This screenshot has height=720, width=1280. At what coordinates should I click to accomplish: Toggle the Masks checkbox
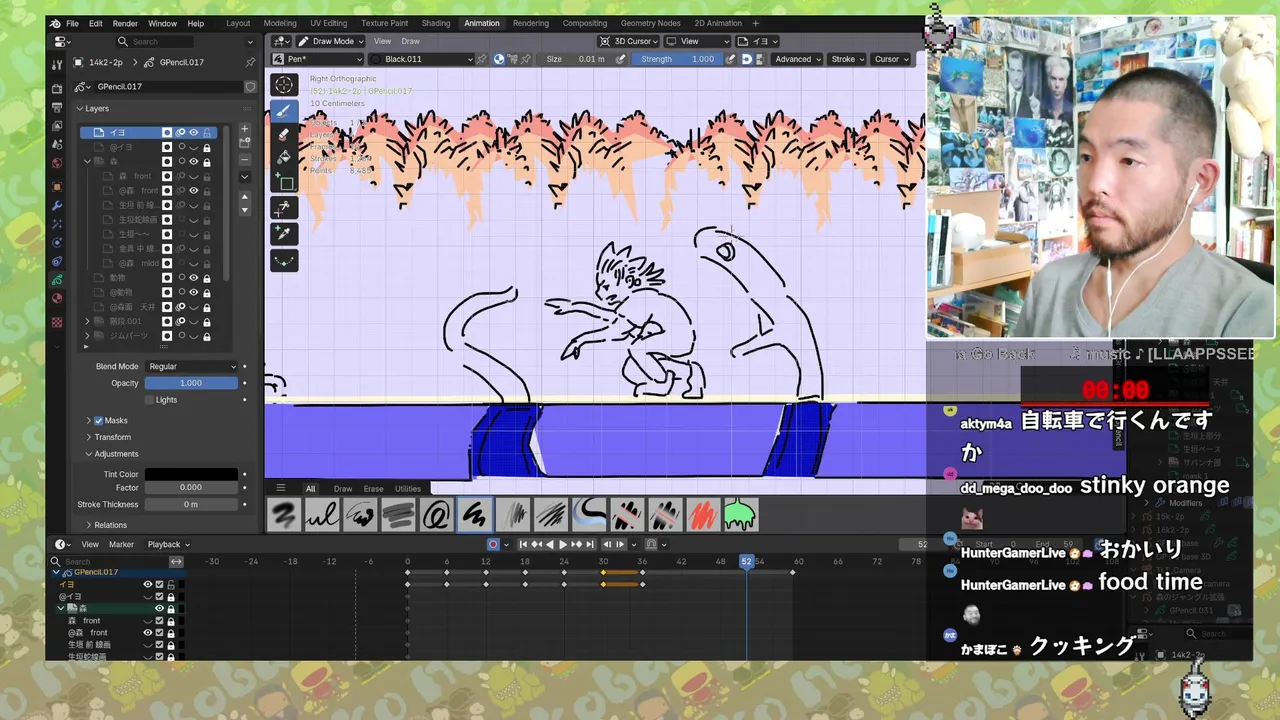(x=98, y=421)
